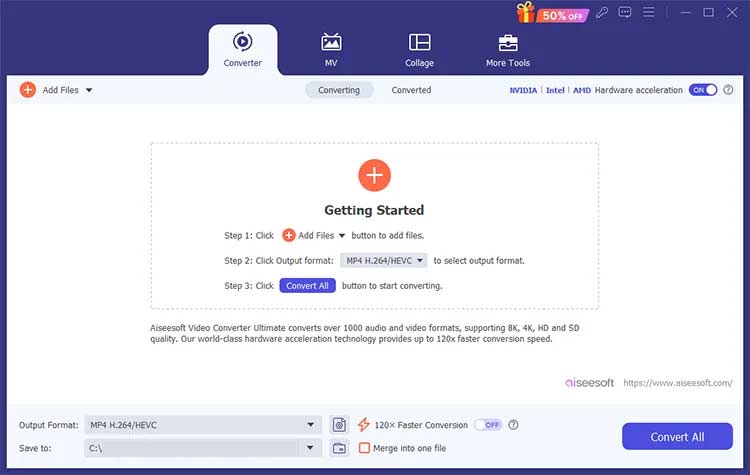Click the Getting Started heading
The image size is (750, 475).
click(x=374, y=210)
